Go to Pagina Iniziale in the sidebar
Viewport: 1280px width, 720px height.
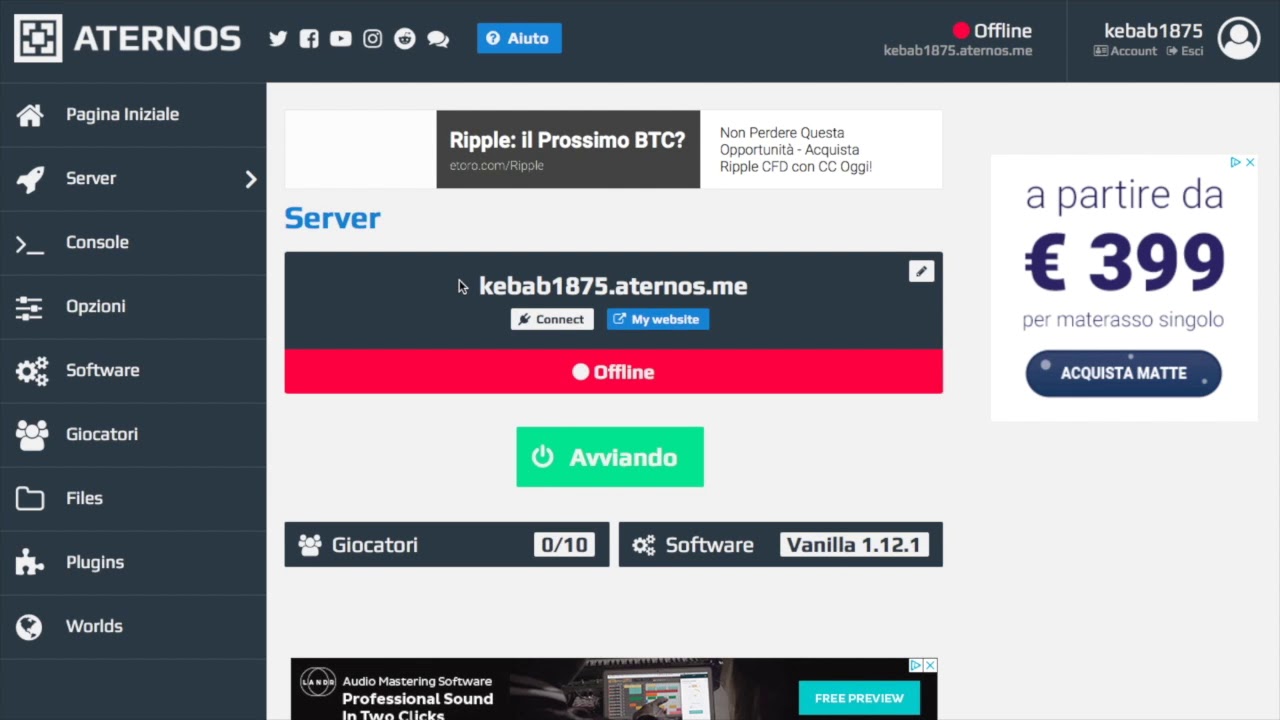click(x=133, y=114)
